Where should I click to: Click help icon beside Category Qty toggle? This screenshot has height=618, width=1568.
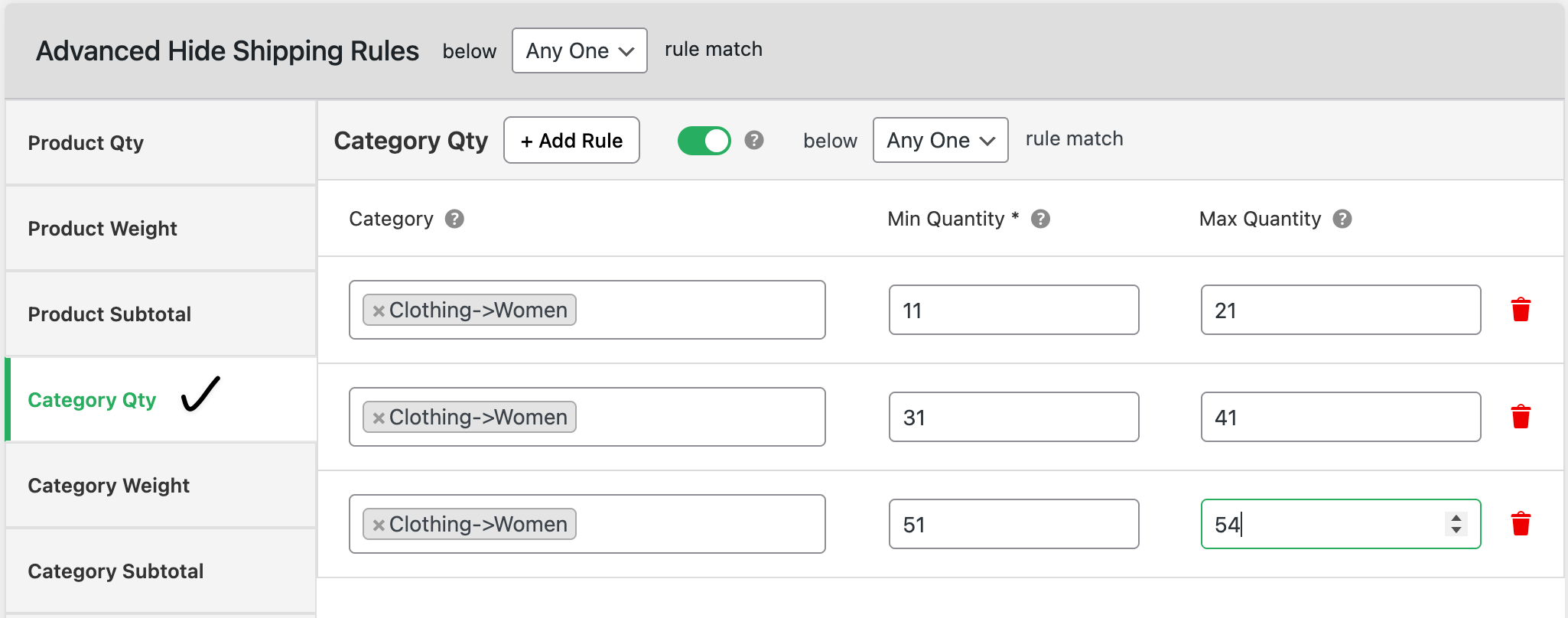tap(754, 140)
